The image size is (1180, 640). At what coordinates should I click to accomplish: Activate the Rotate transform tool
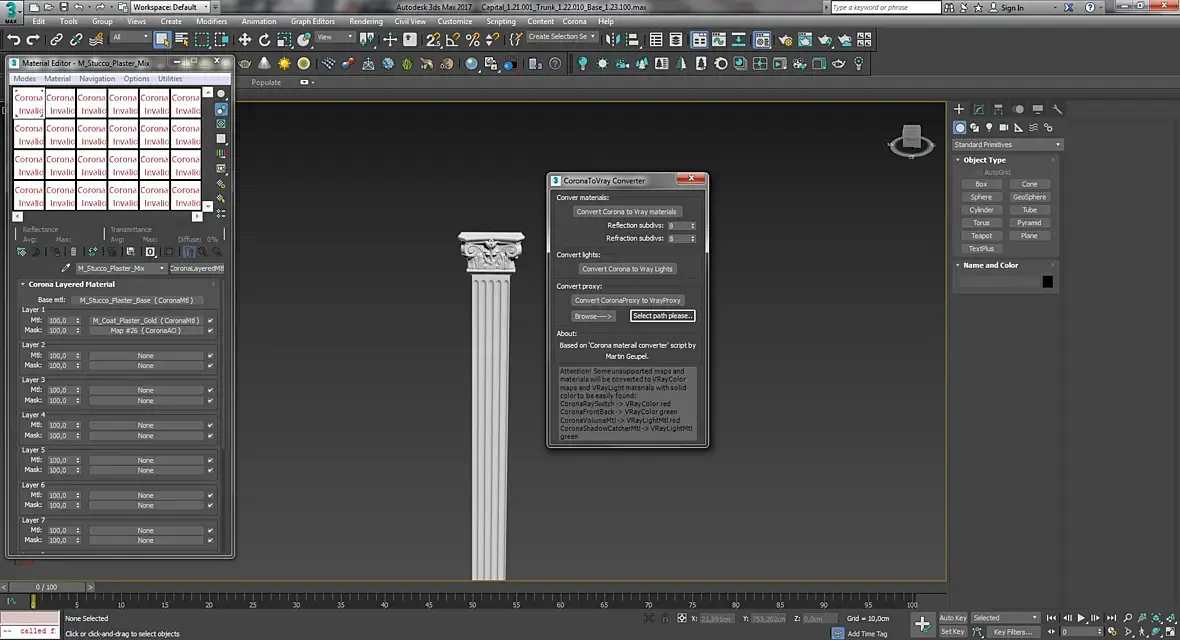click(x=264, y=40)
